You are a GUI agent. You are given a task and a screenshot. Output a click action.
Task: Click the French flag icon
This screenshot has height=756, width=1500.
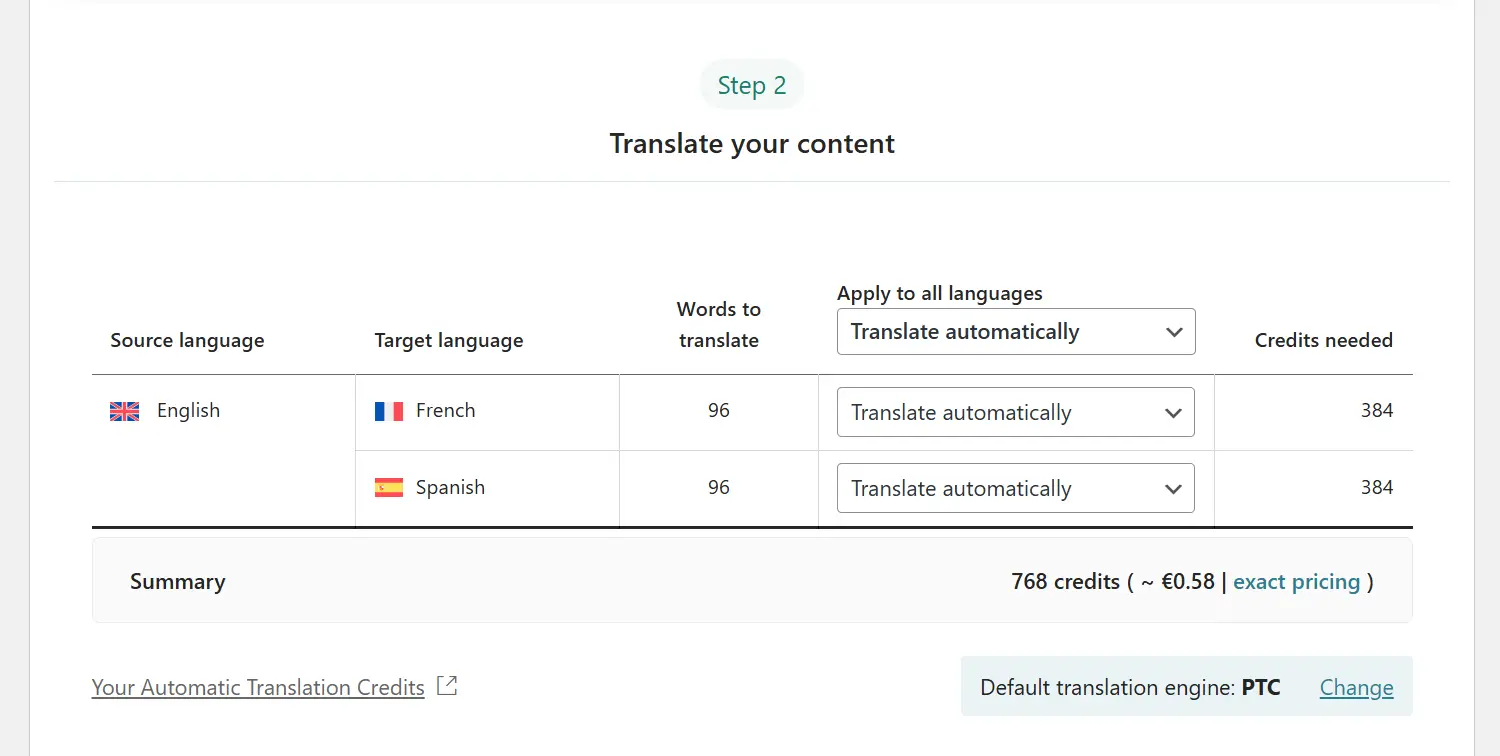[x=389, y=411]
